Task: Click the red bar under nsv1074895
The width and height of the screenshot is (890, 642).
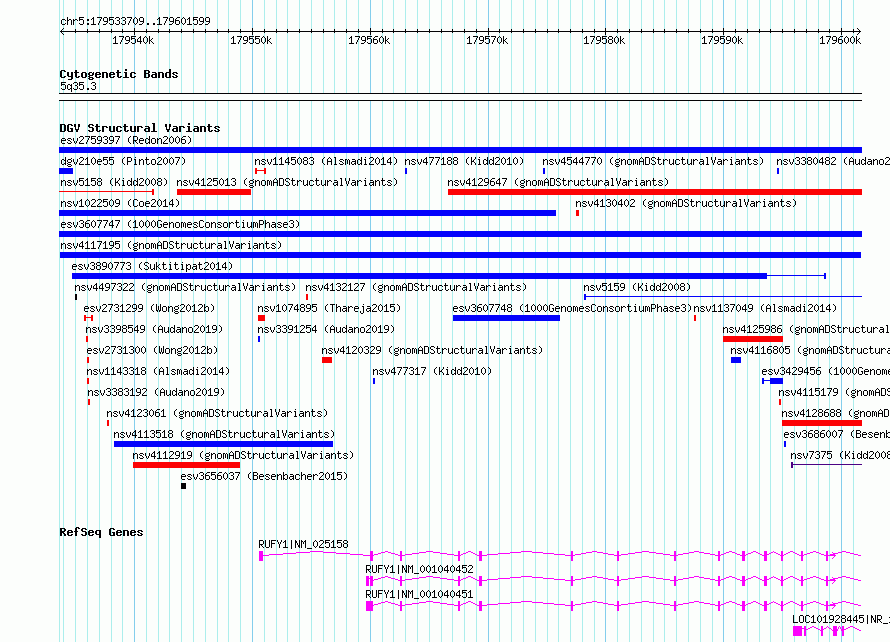Action: [x=261, y=318]
